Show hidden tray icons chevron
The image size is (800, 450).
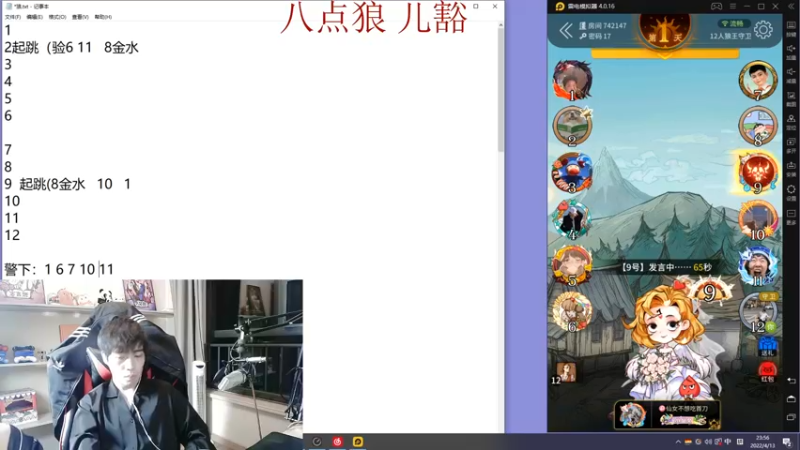pos(678,442)
